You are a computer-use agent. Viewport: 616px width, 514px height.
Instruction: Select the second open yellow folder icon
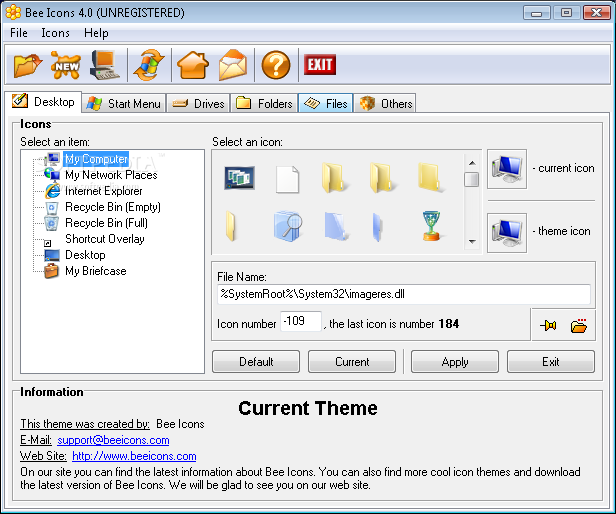pyautogui.click(x=382, y=178)
